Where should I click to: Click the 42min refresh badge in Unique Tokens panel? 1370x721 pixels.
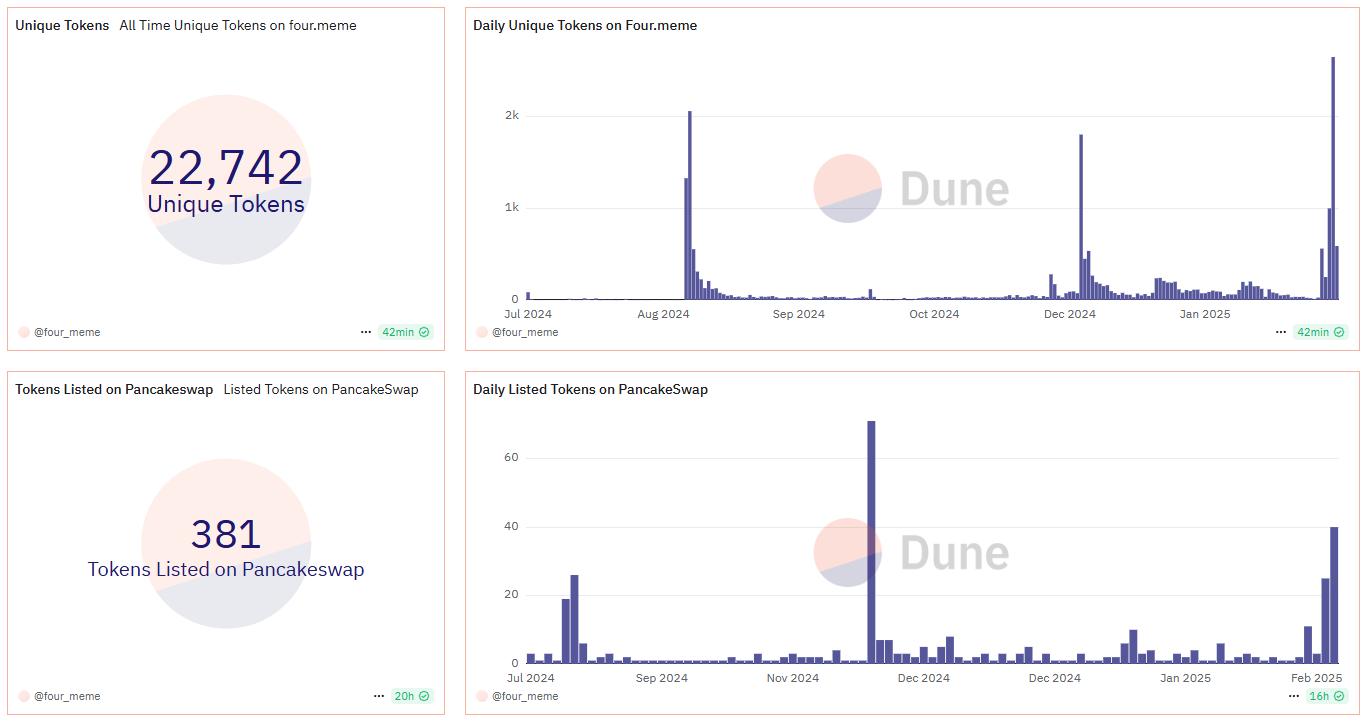coord(405,332)
